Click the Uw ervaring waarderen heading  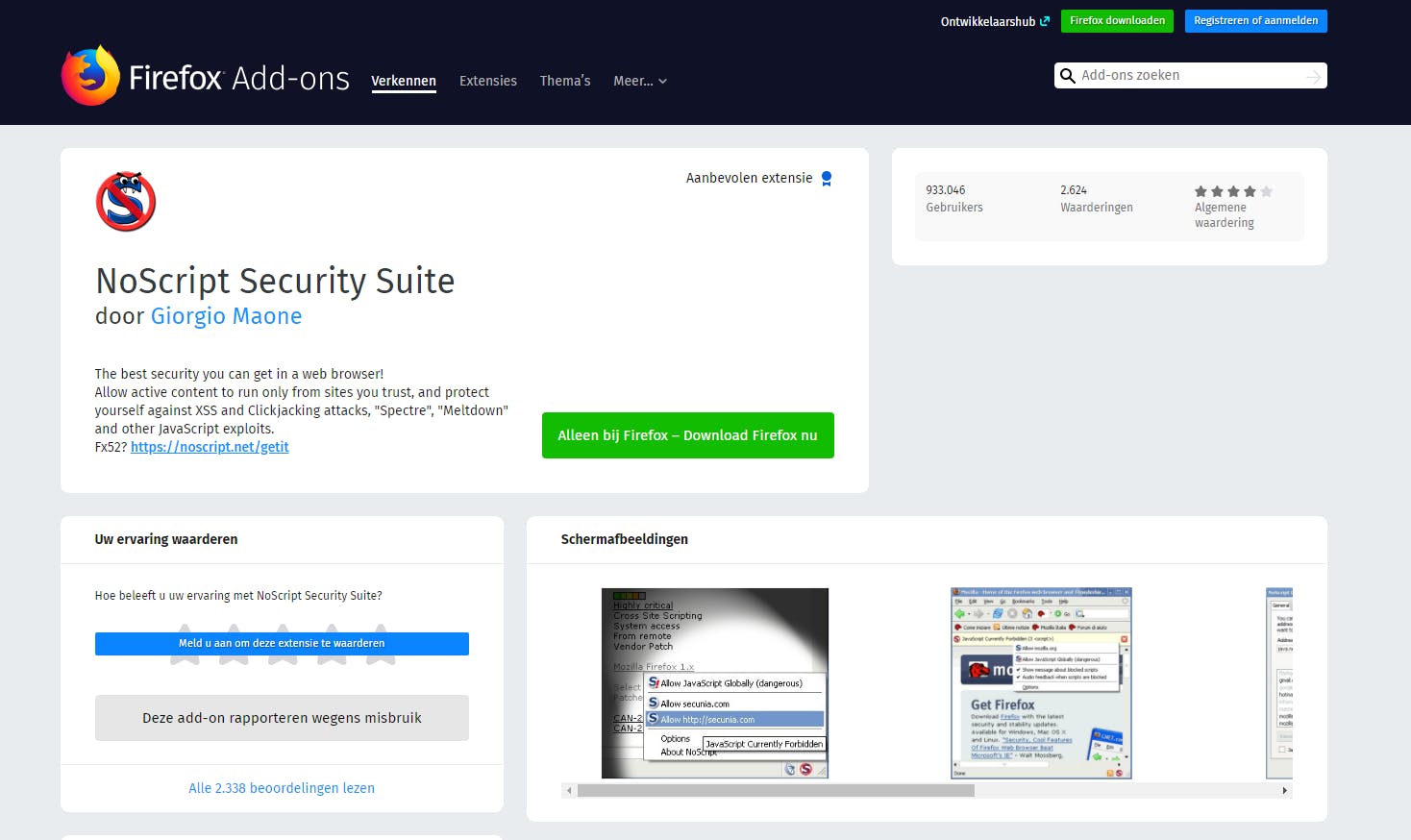tap(166, 539)
